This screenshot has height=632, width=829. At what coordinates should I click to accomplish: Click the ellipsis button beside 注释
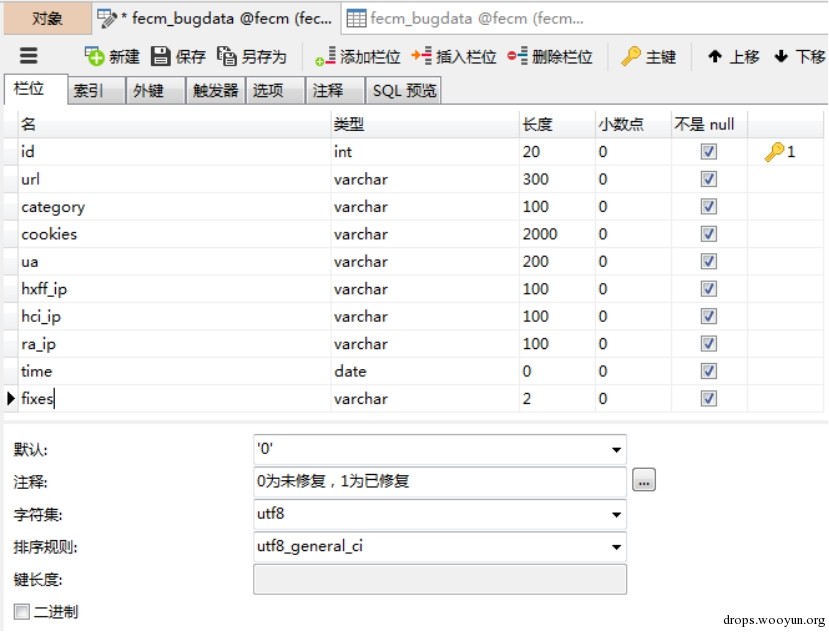pyautogui.click(x=644, y=480)
